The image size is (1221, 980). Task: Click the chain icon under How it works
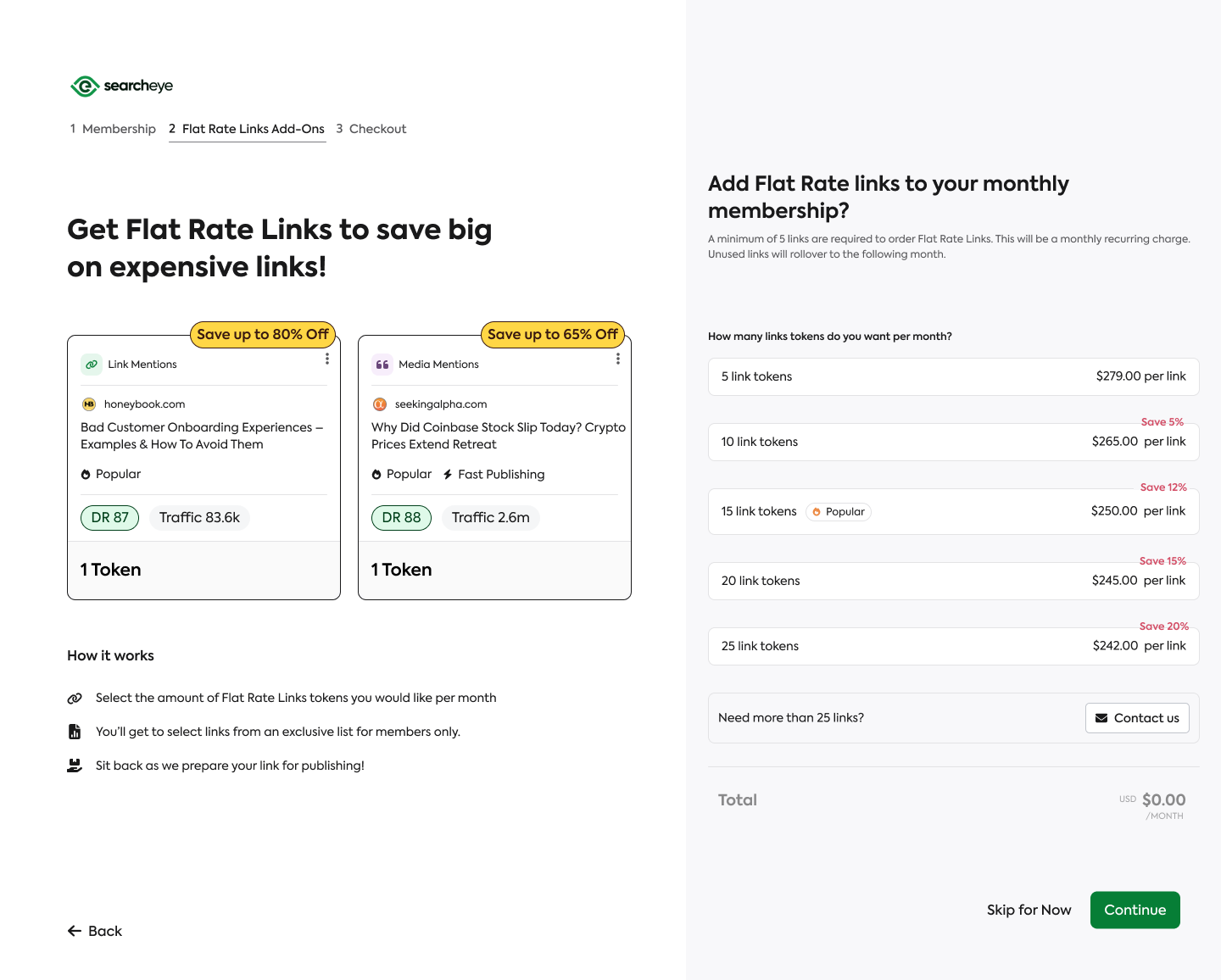[75, 699]
